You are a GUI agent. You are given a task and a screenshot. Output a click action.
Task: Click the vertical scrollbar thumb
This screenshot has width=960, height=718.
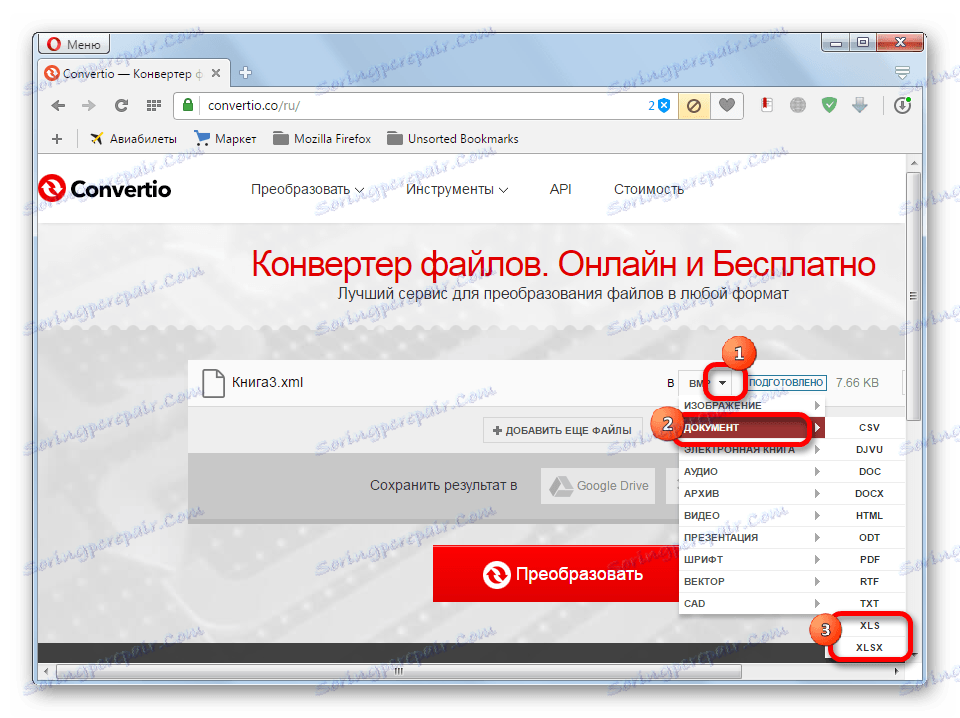coord(913,296)
